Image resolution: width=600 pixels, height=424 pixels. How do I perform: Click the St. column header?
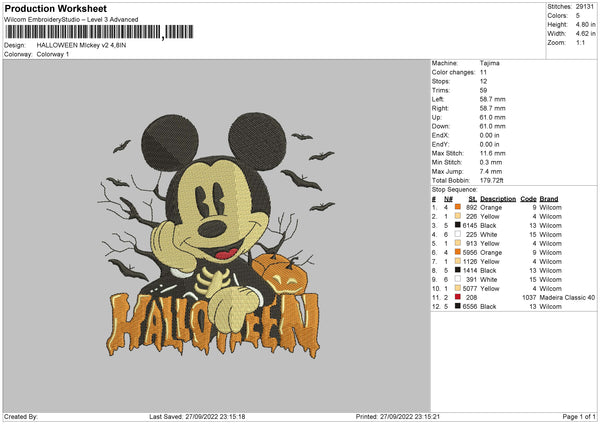473,198
